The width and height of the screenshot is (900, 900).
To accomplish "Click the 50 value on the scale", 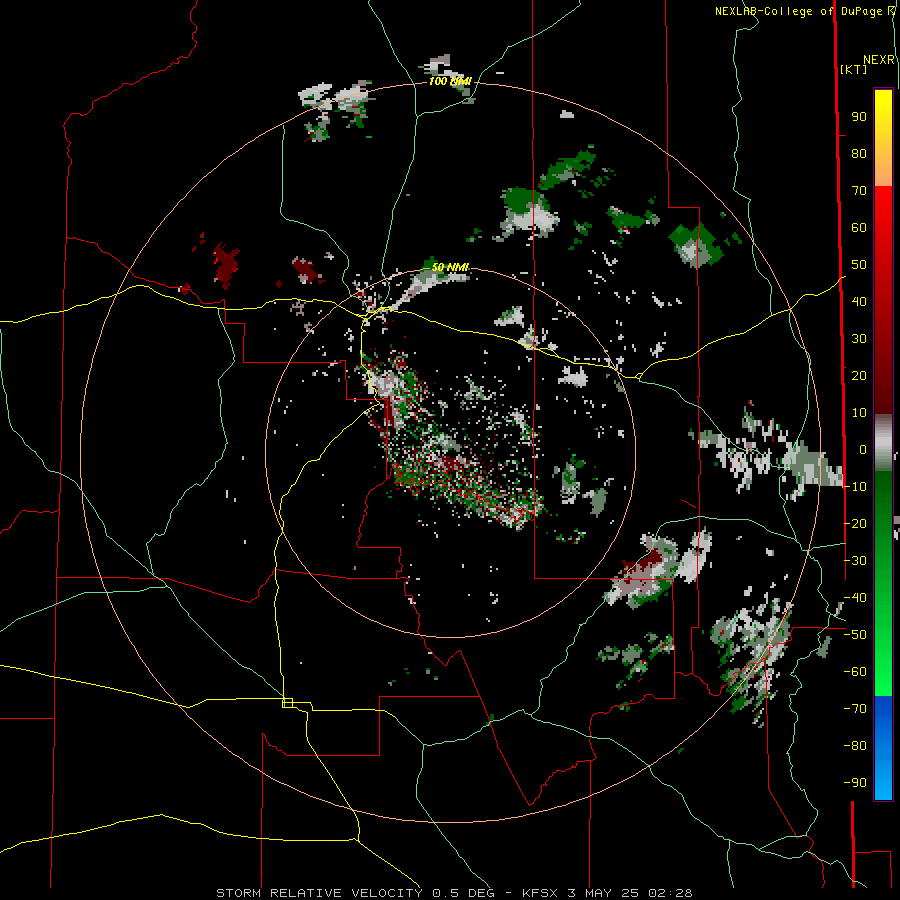I will (859, 265).
